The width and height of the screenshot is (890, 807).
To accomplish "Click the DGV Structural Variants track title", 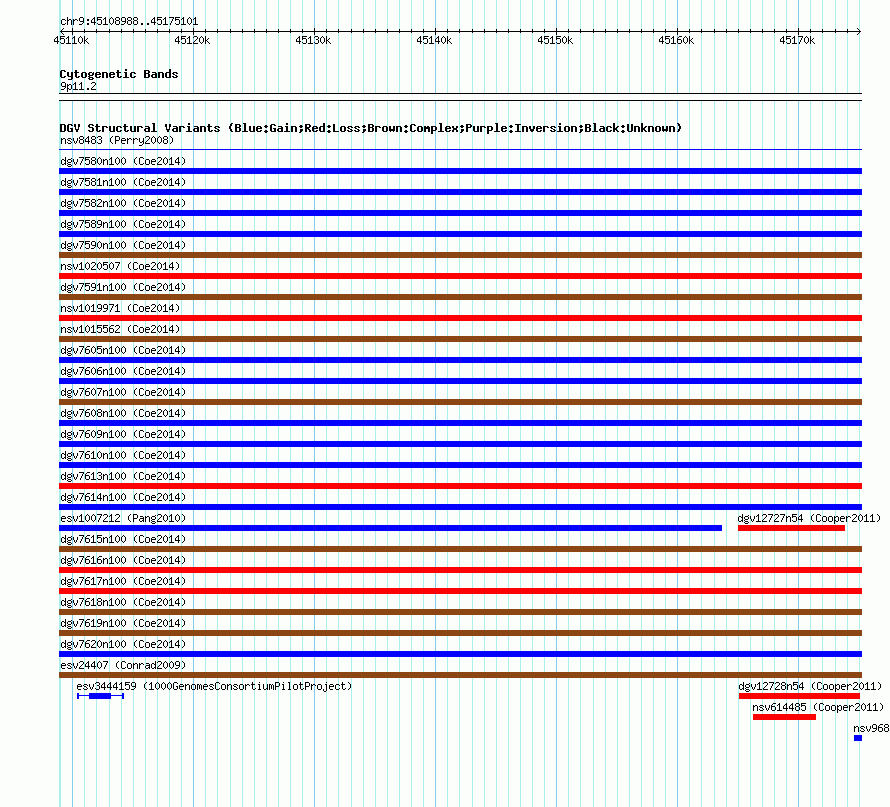I will click(371, 128).
